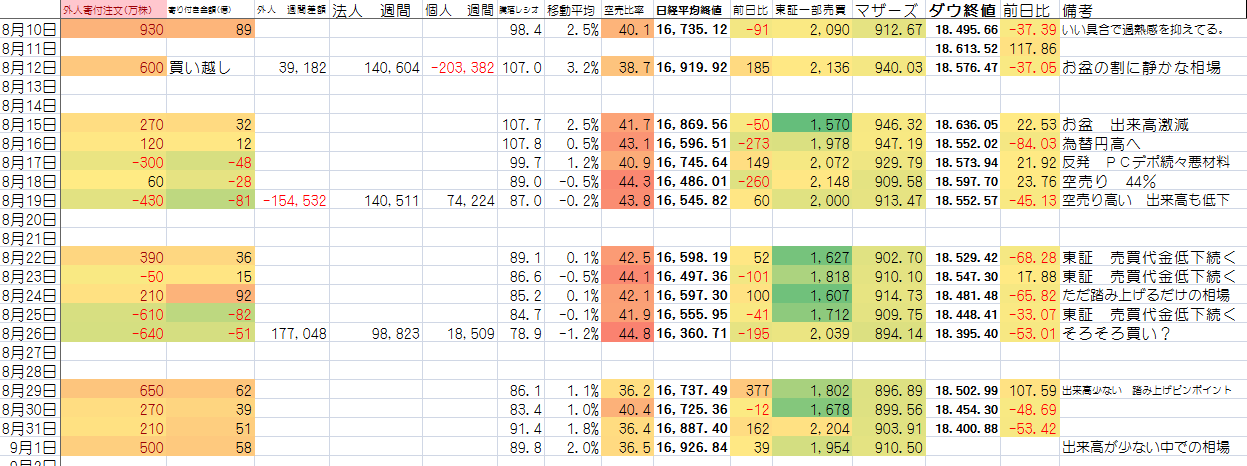Select the Dow close value 18,613.52

pos(964,49)
